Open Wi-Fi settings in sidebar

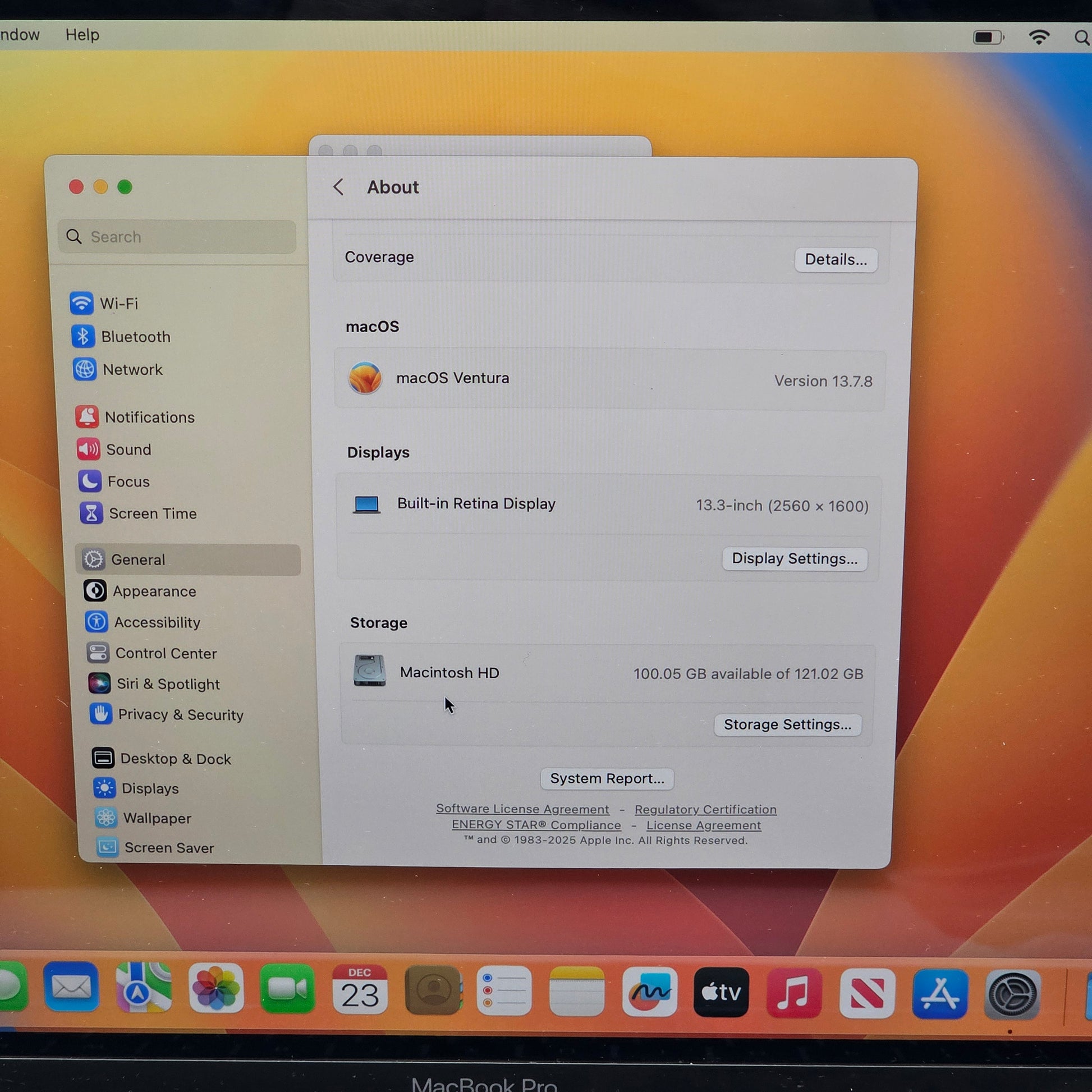[x=118, y=304]
